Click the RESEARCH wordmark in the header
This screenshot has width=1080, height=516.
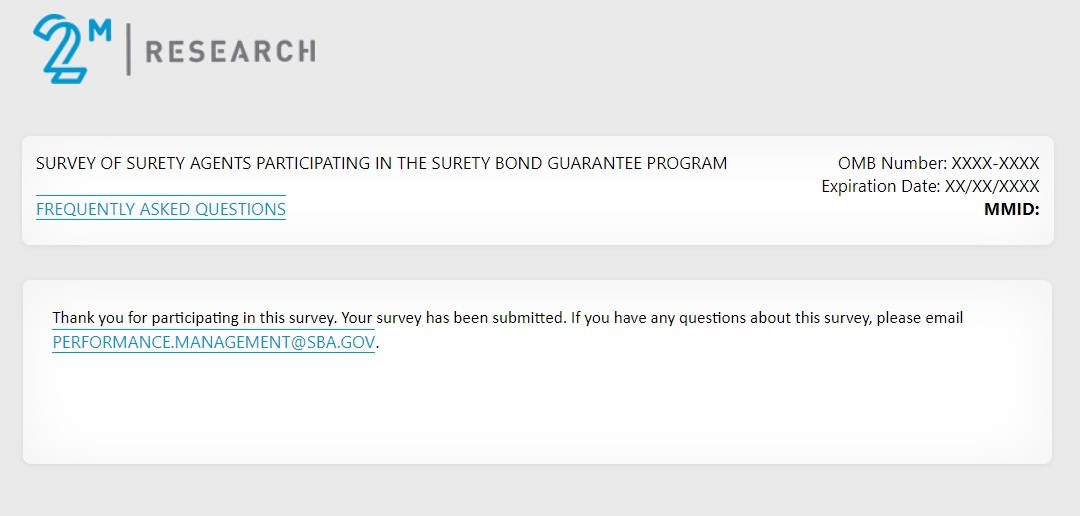click(230, 51)
